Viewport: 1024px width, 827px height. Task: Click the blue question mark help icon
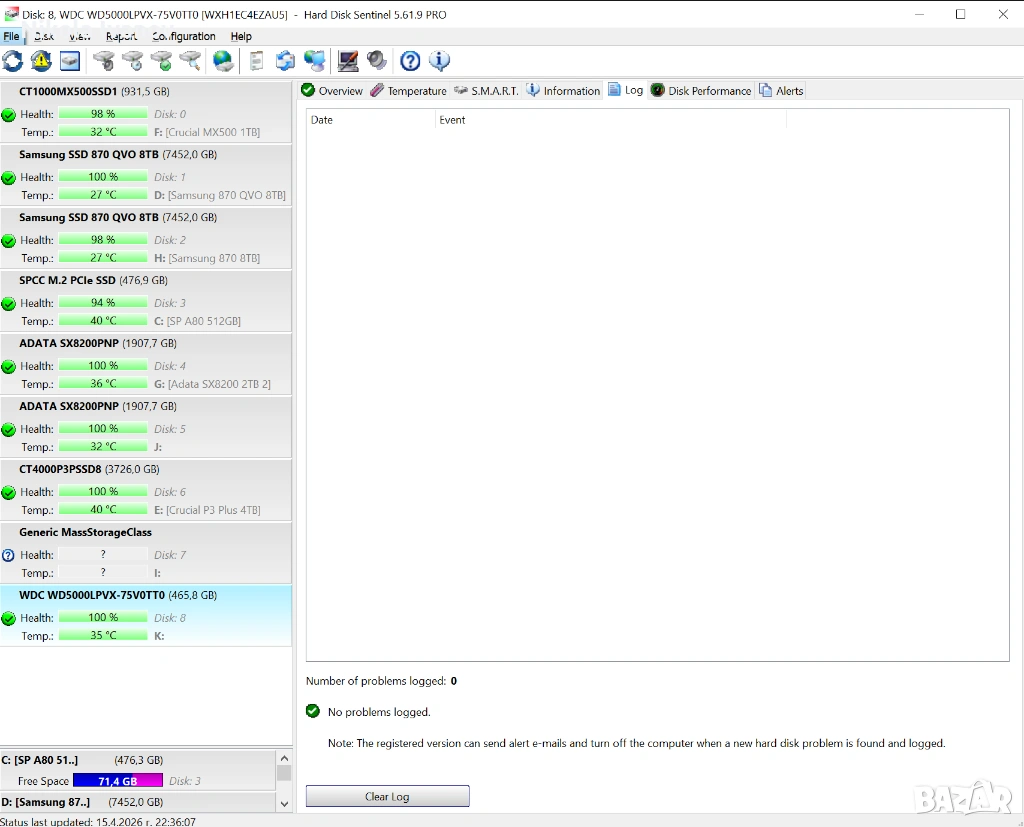[410, 61]
